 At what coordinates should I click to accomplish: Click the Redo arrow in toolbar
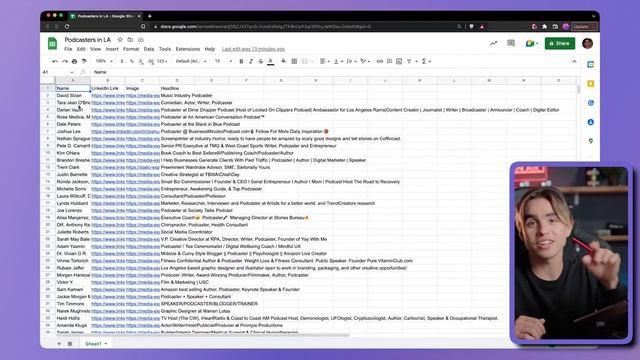click(x=65, y=61)
